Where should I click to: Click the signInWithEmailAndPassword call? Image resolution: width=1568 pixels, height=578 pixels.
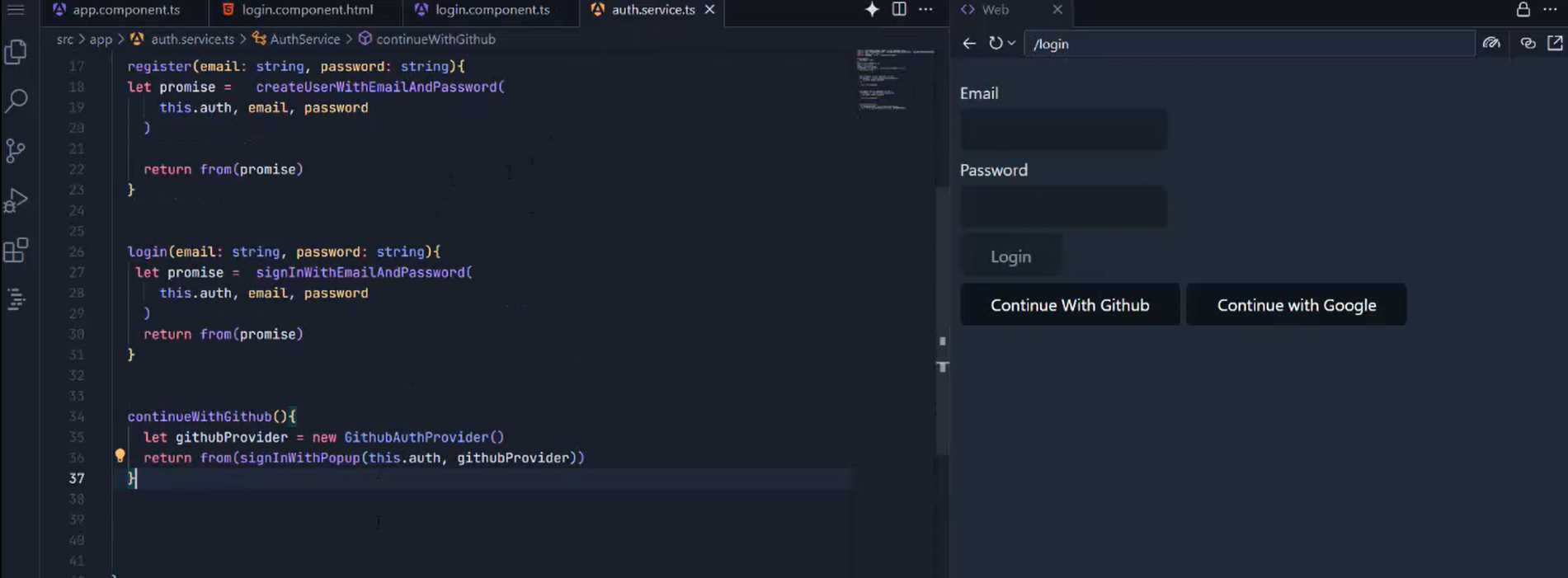360,272
